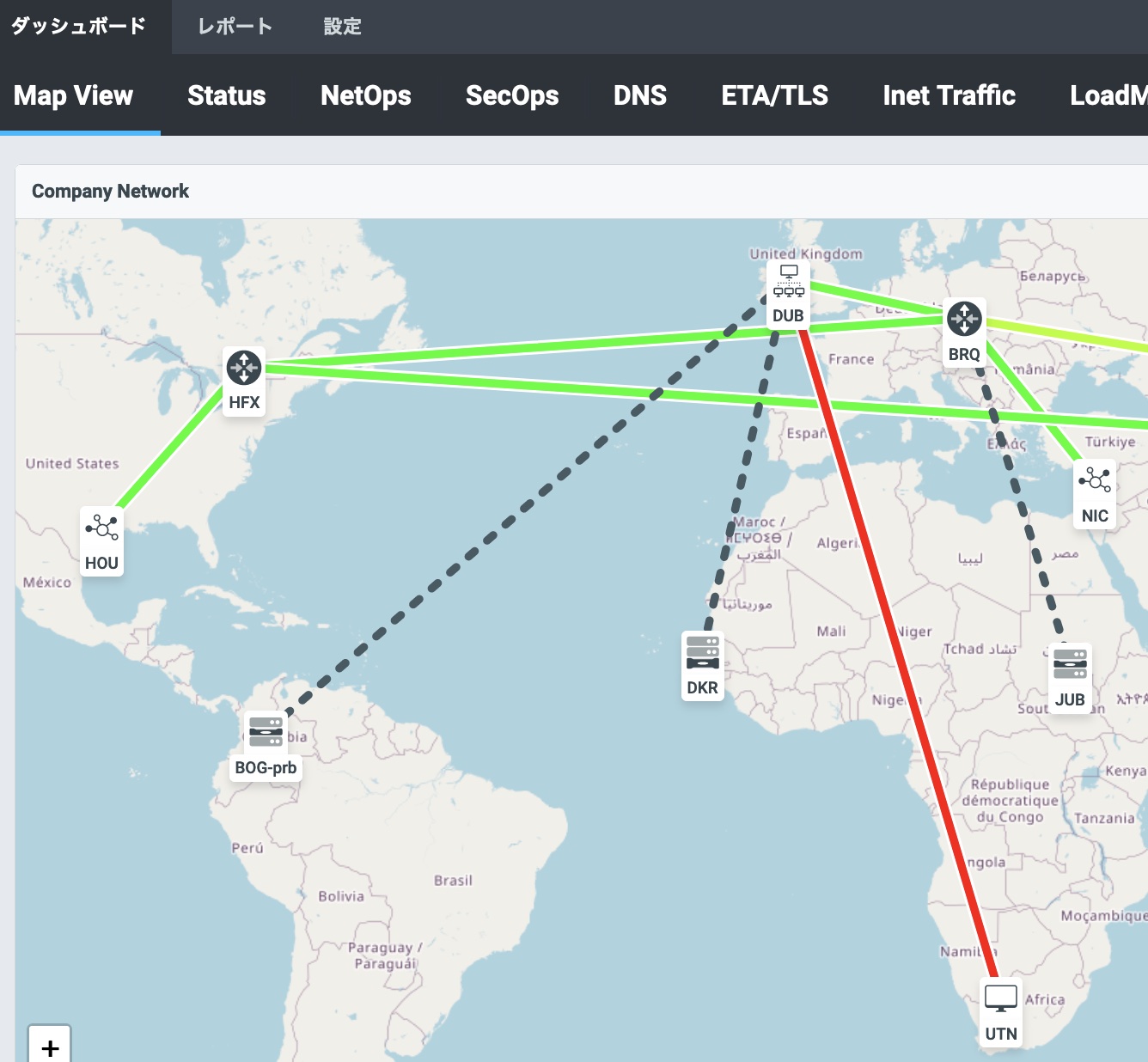Open the Inet Traffic tab
This screenshot has width=1148, height=1062.
point(950,95)
